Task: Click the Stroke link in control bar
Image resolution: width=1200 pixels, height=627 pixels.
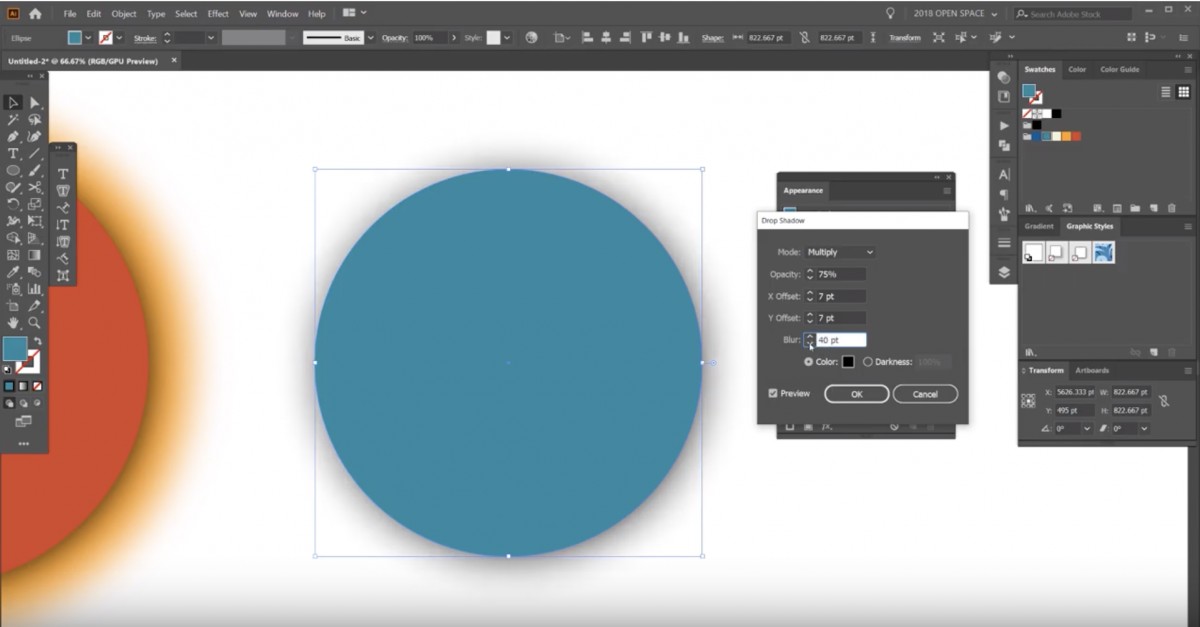Action: (144, 38)
